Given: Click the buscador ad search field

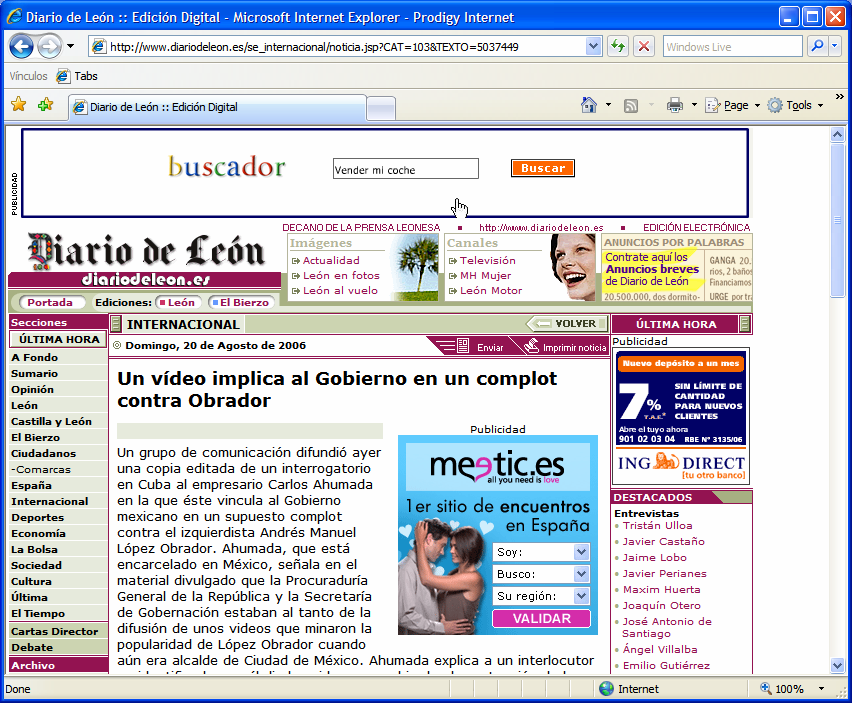Looking at the screenshot, I should point(405,169).
